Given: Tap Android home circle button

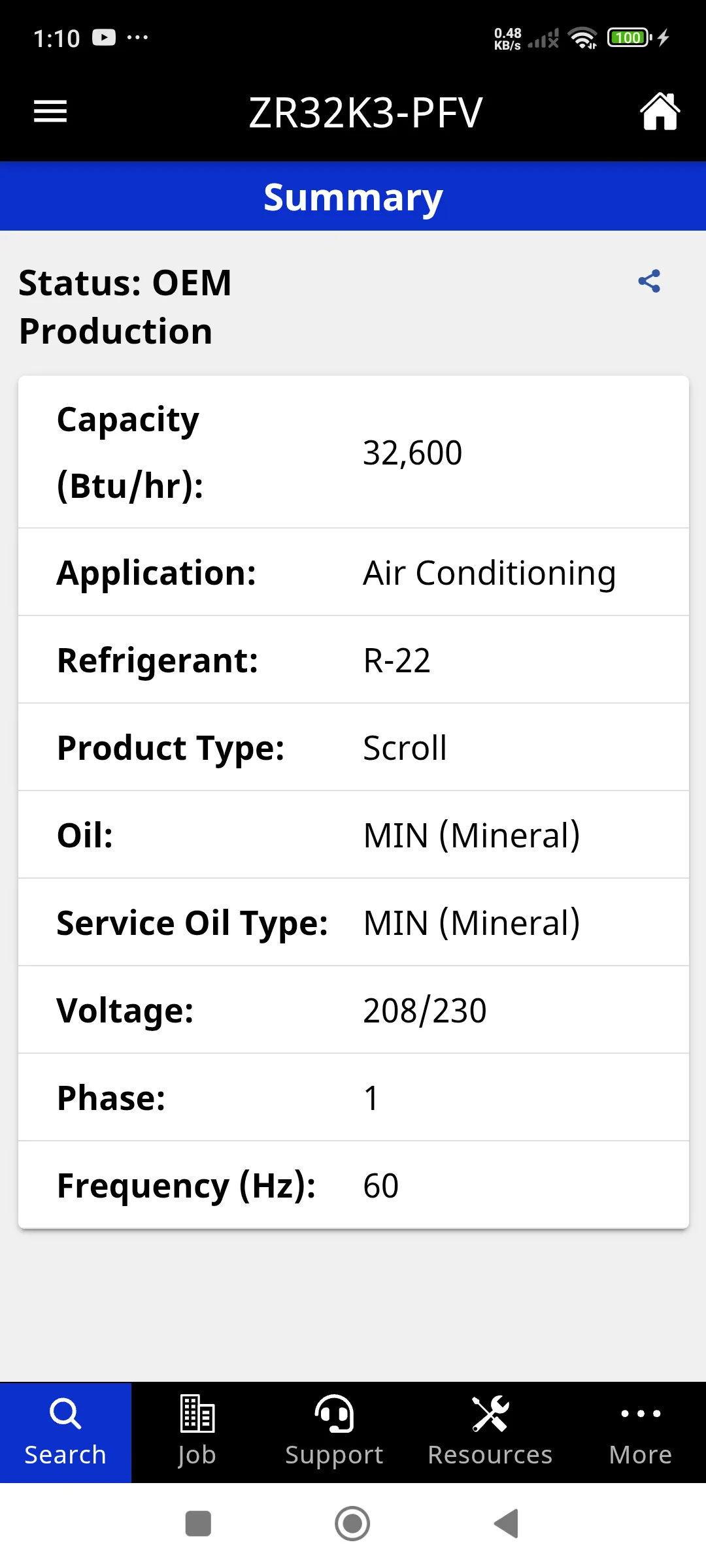Looking at the screenshot, I should [352, 1524].
